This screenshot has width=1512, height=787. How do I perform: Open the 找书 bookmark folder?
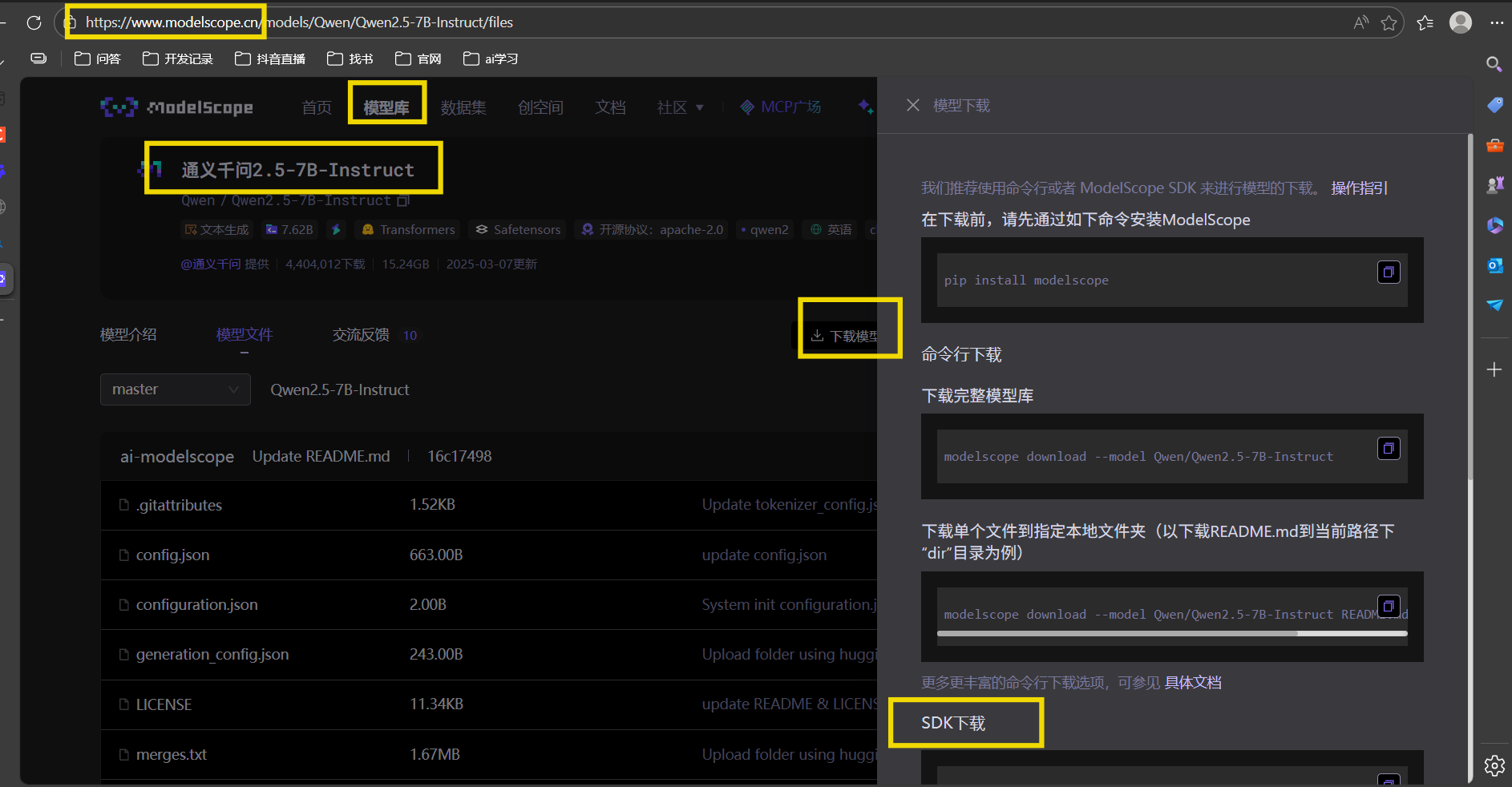pyautogui.click(x=350, y=59)
